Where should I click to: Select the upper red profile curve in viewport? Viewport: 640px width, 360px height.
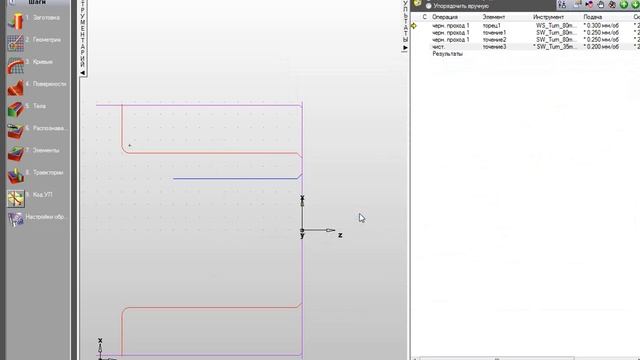point(212,153)
